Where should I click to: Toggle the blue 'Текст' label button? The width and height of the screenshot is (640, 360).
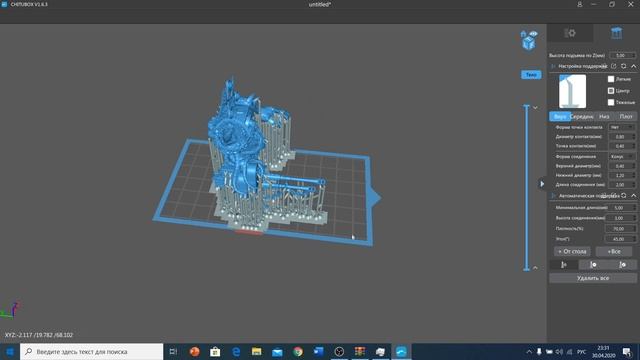[x=531, y=75]
